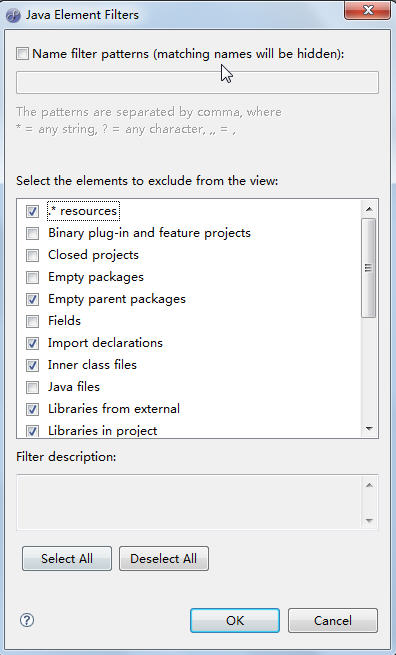Check the Closed projects filter
The image size is (396, 655).
[x=32, y=255]
